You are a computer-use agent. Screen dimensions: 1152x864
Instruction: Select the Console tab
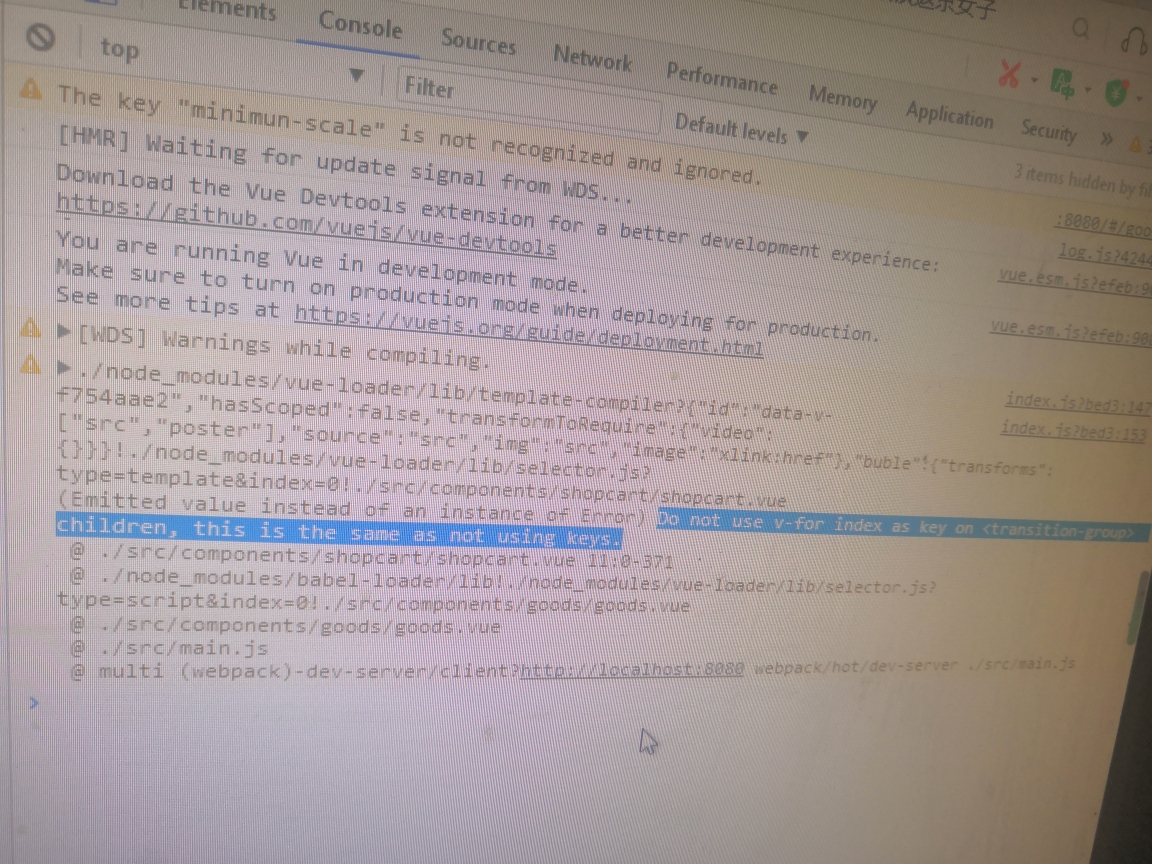coord(361,26)
